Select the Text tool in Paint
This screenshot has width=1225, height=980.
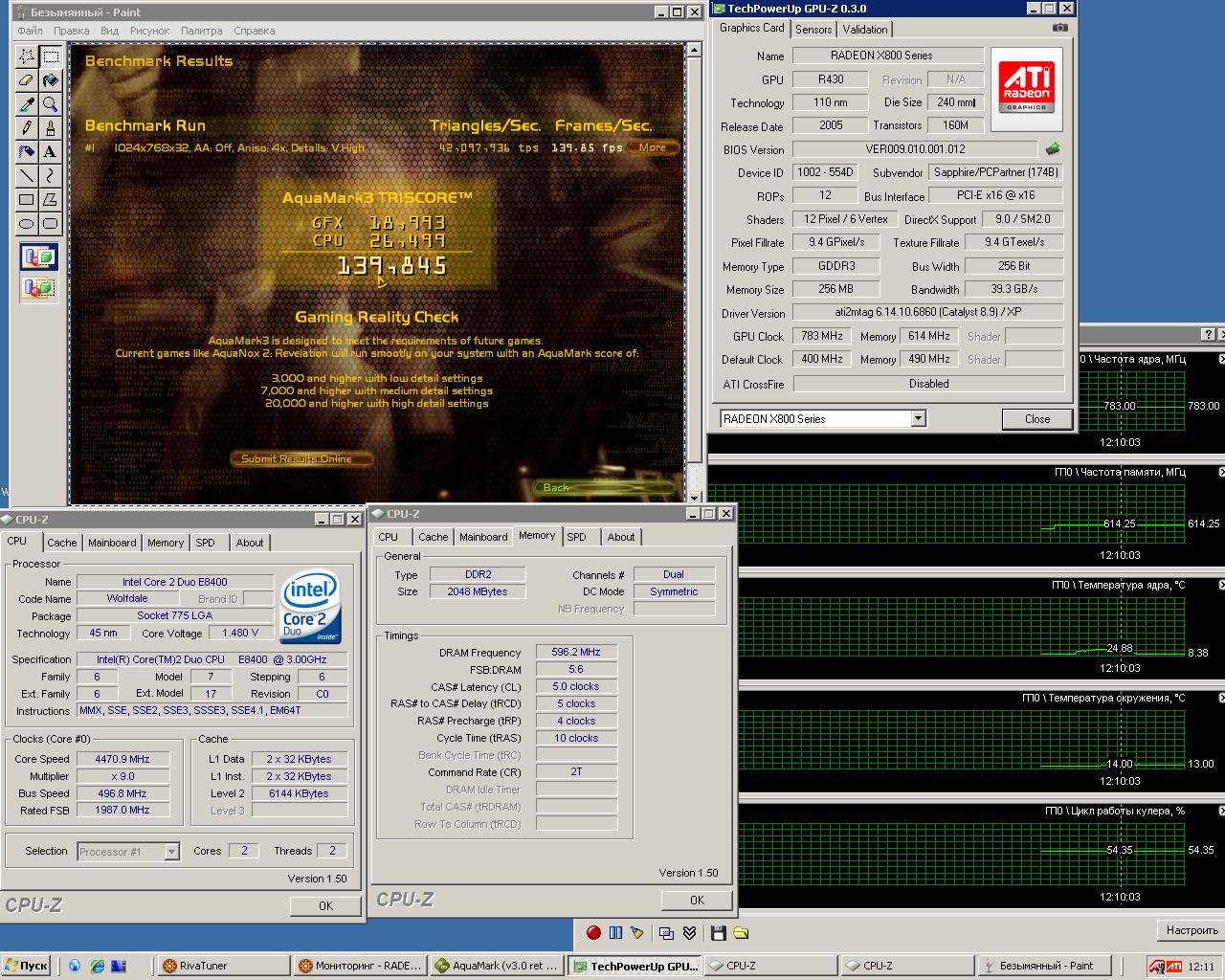(x=50, y=151)
